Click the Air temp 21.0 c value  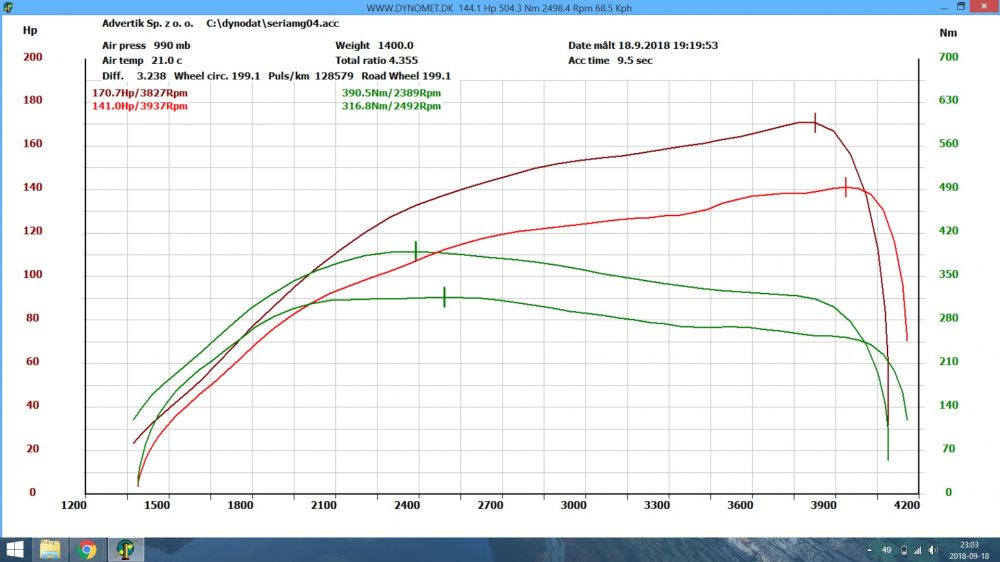(142, 61)
